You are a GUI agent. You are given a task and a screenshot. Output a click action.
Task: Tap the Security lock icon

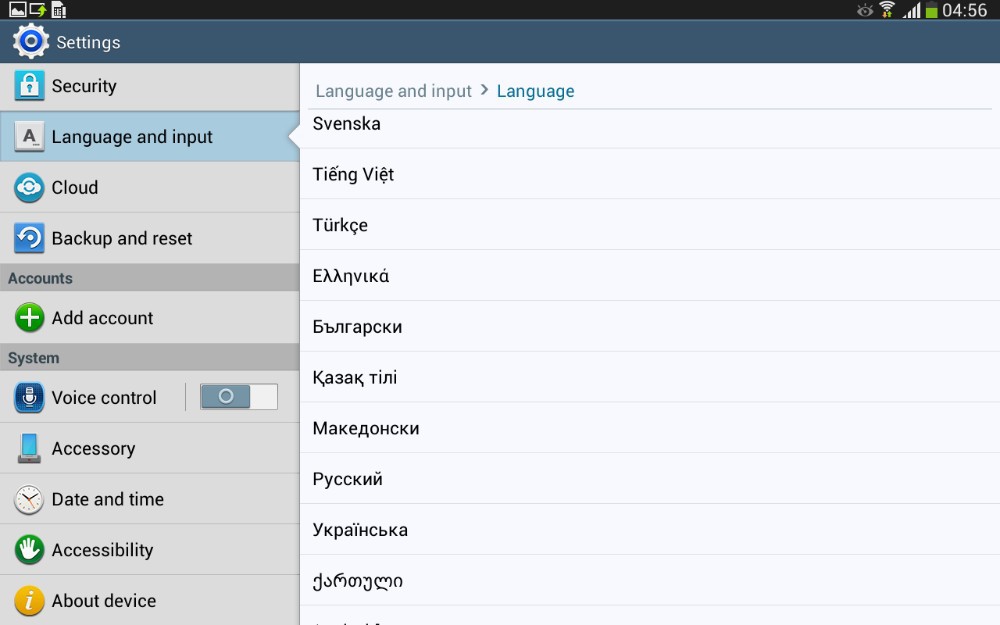tap(29, 86)
